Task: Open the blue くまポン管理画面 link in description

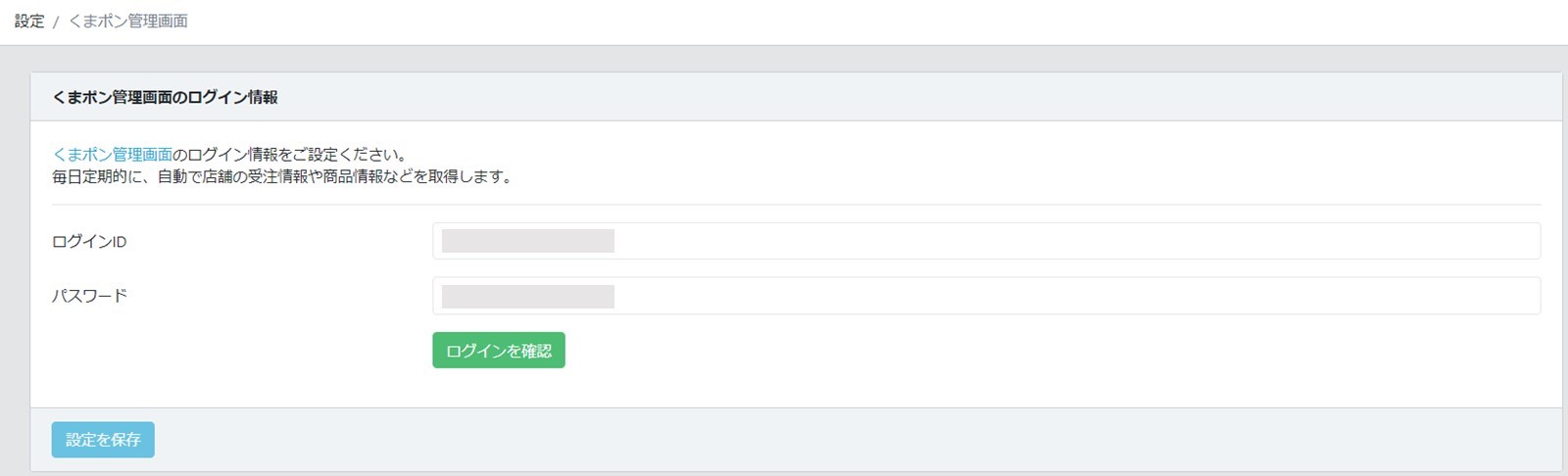Action: point(112,154)
